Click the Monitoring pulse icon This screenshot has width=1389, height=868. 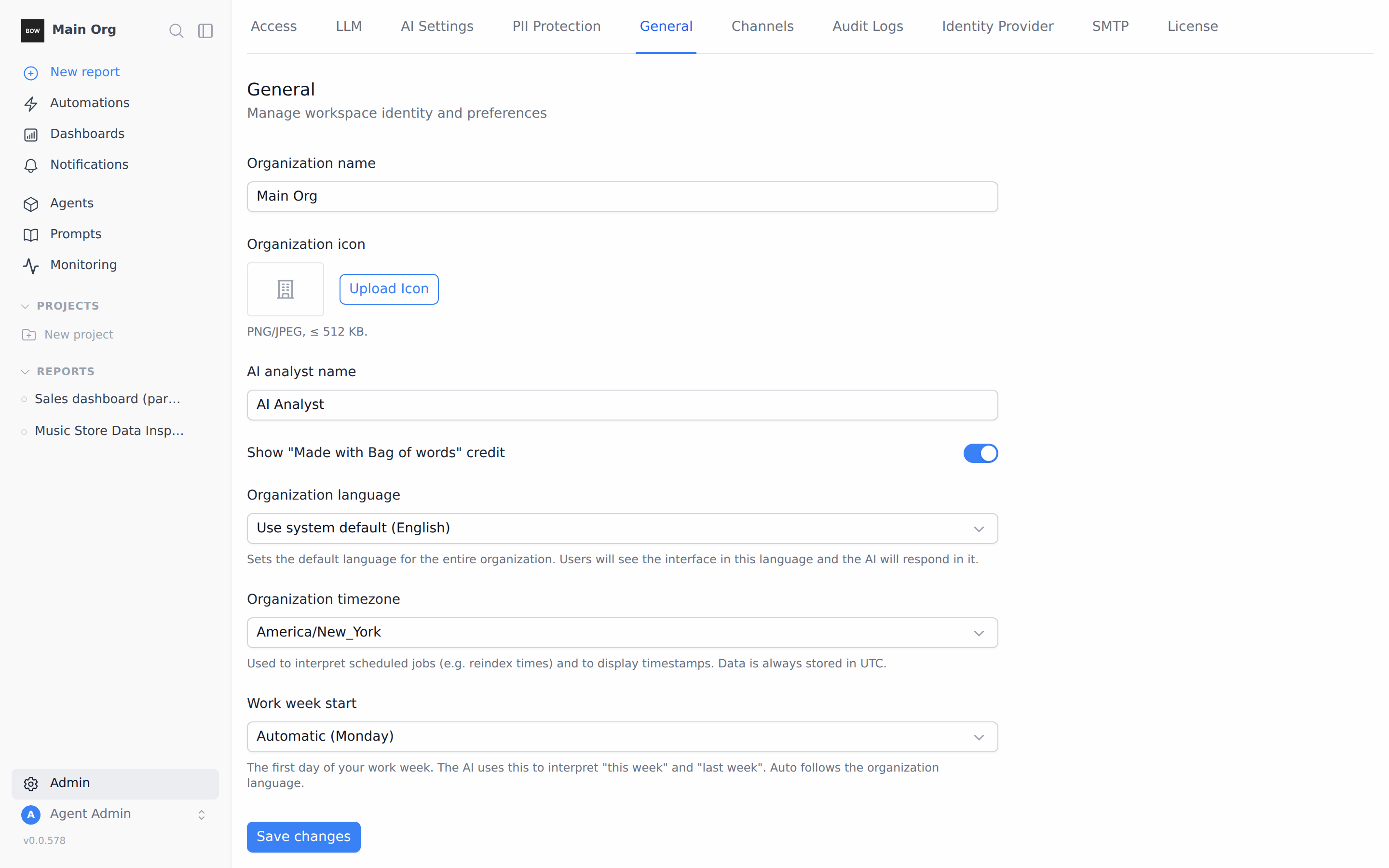[31, 266]
